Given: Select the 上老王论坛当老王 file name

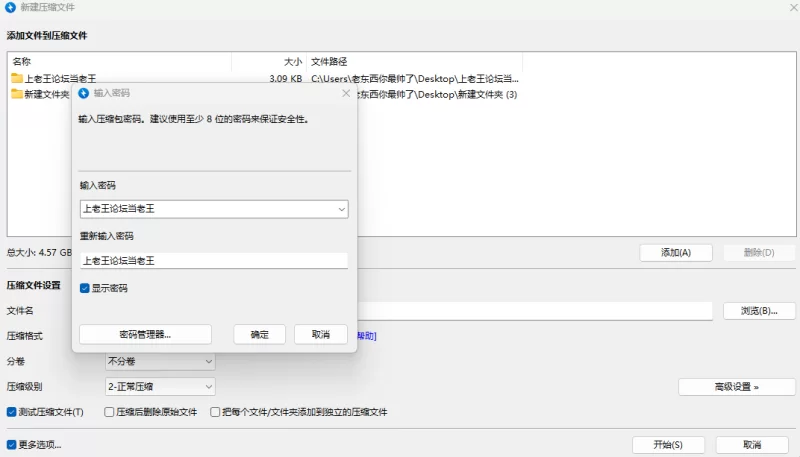Looking at the screenshot, I should point(60,79).
